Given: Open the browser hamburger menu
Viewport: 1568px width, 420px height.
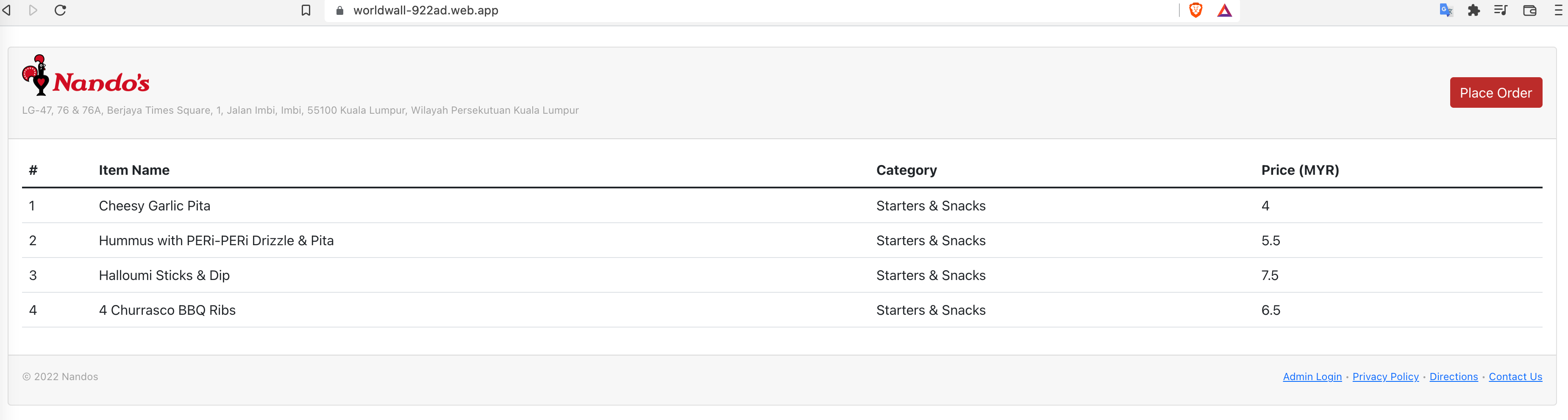Looking at the screenshot, I should (x=1558, y=10).
